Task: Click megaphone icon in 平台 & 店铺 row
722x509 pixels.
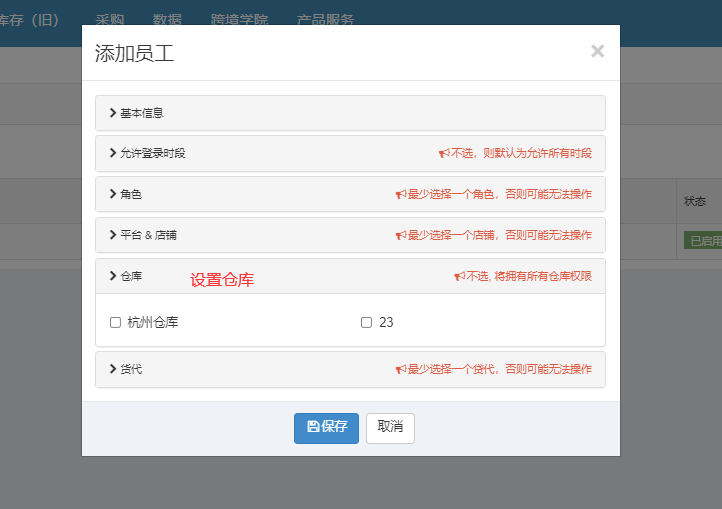Action: pos(400,236)
